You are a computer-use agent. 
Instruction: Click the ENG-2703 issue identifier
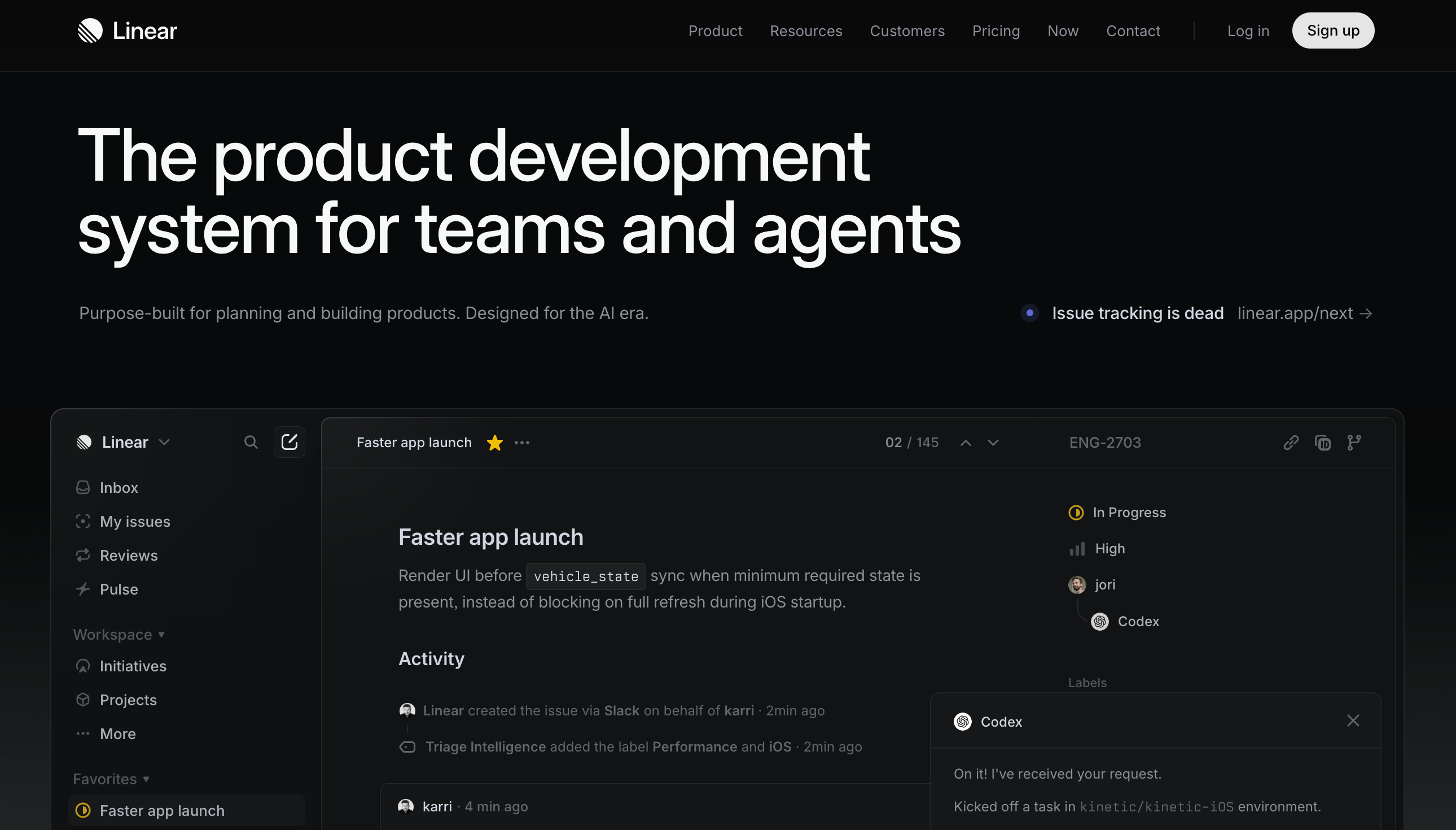(1104, 442)
